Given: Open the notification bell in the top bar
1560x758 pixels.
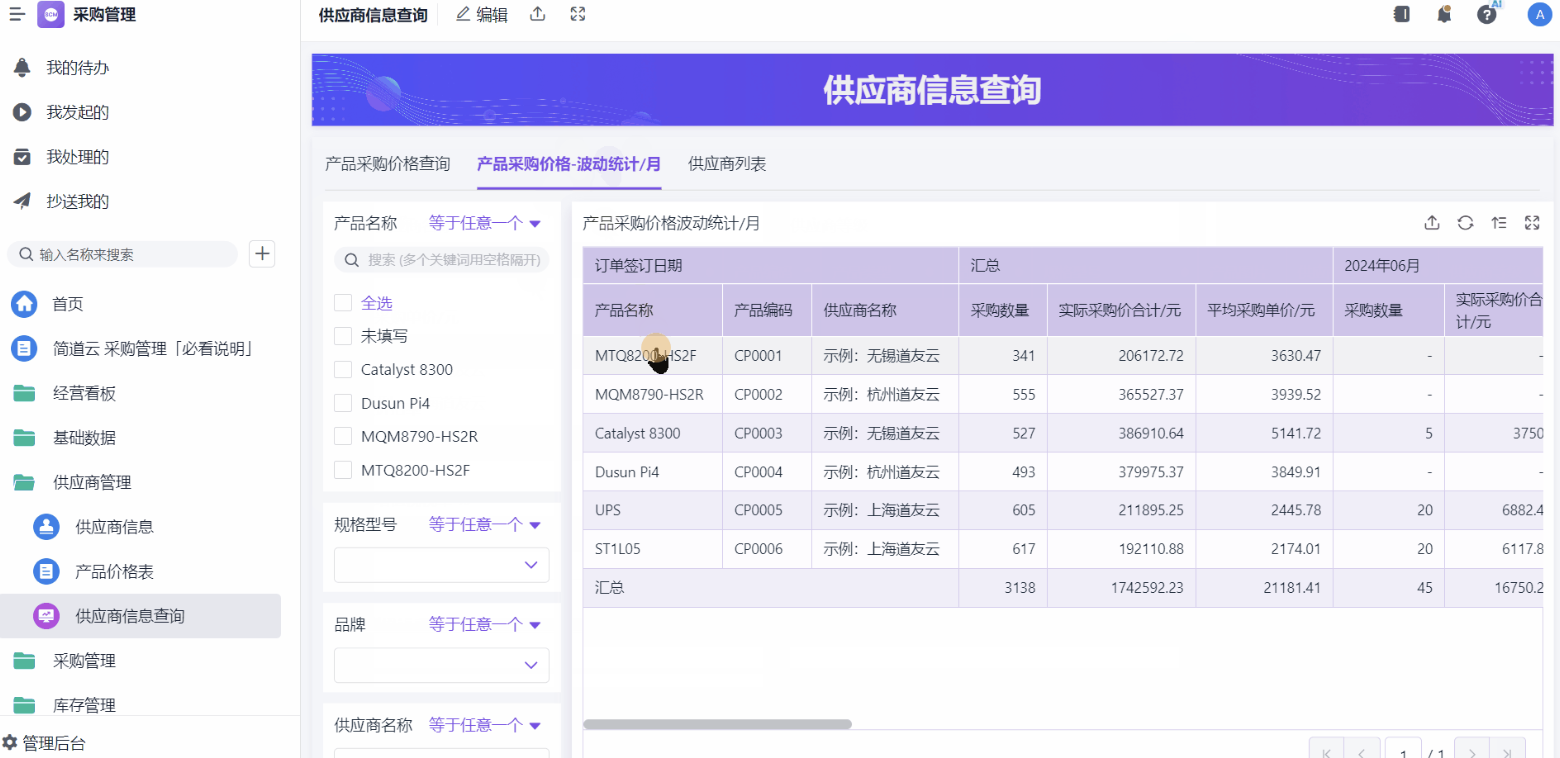Looking at the screenshot, I should click(x=1444, y=14).
